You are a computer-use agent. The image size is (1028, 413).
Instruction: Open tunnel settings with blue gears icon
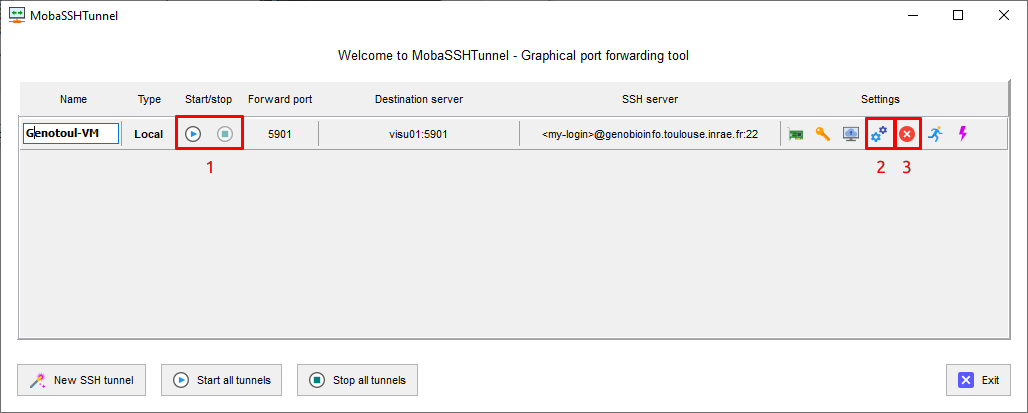[879, 134]
